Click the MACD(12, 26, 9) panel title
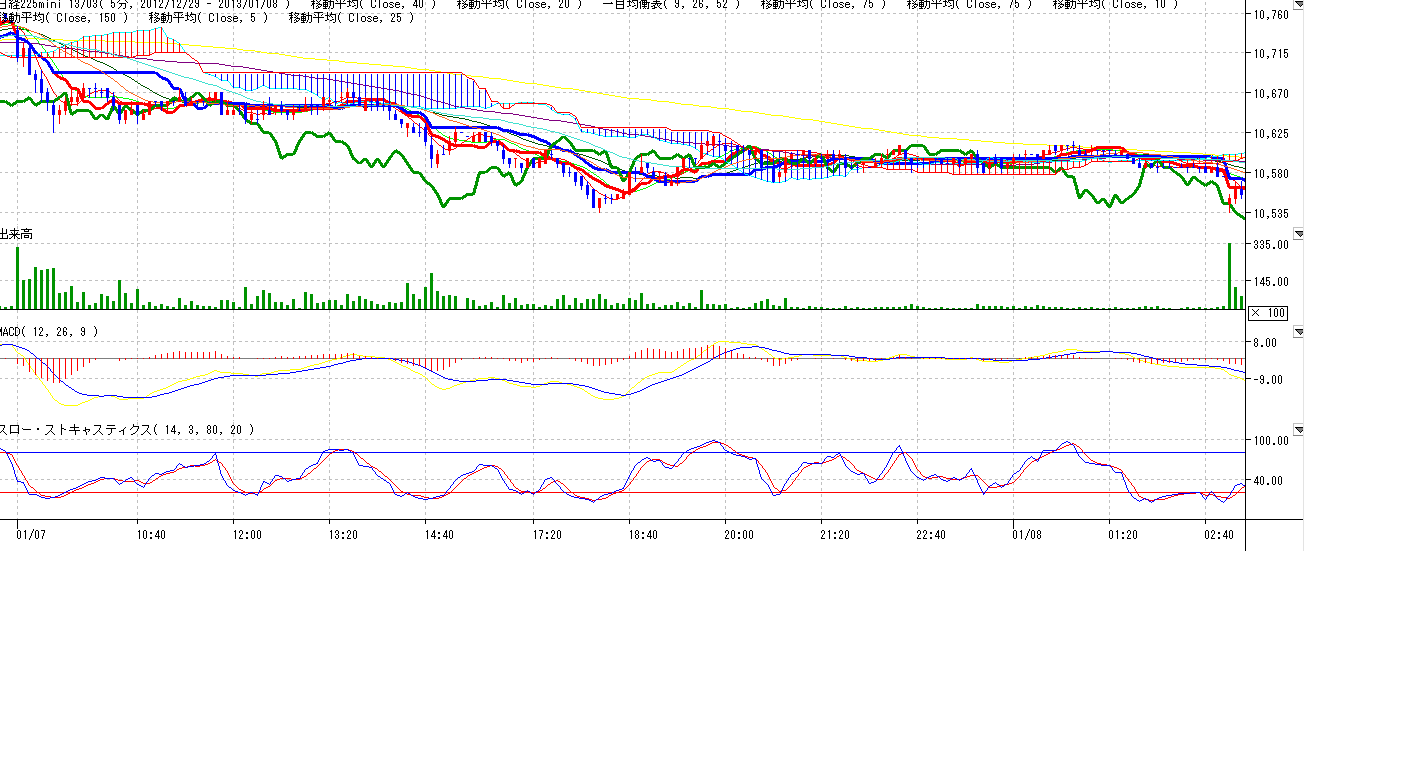The height and width of the screenshot is (768, 1426). pos(49,331)
